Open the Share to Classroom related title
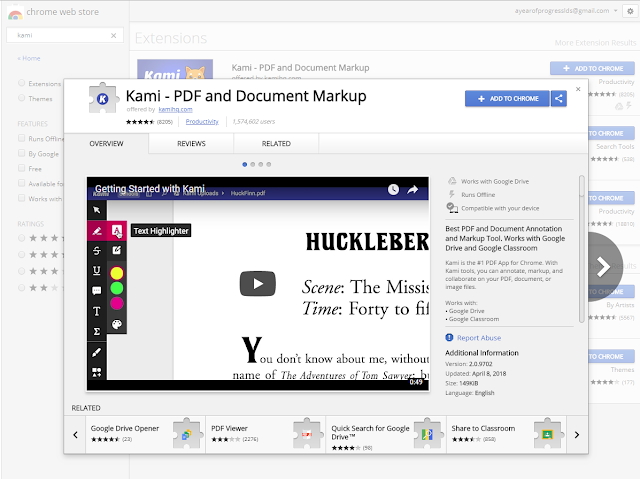Viewport: 640px width, 479px height. click(483, 428)
